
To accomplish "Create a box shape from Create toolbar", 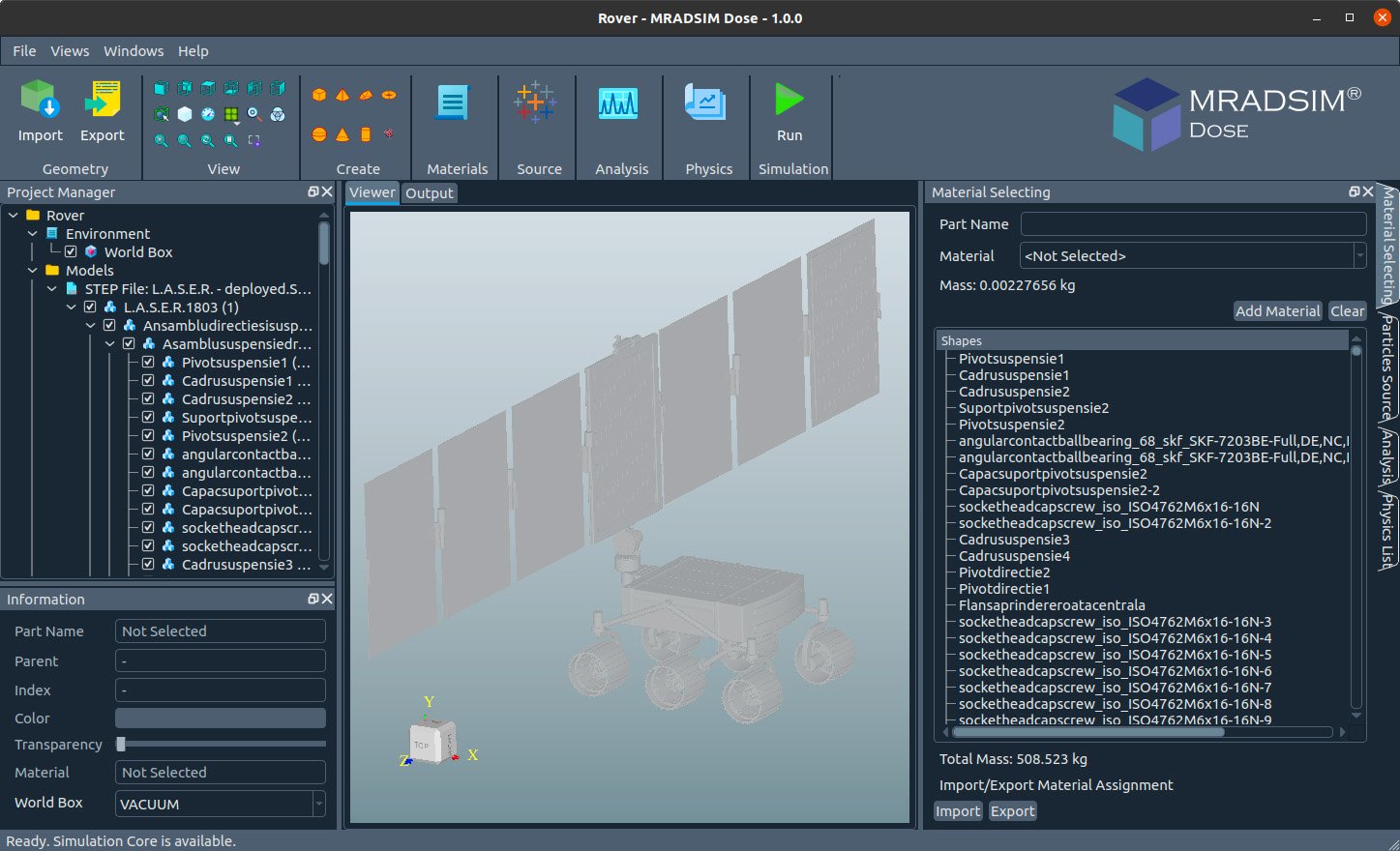I will 319,95.
